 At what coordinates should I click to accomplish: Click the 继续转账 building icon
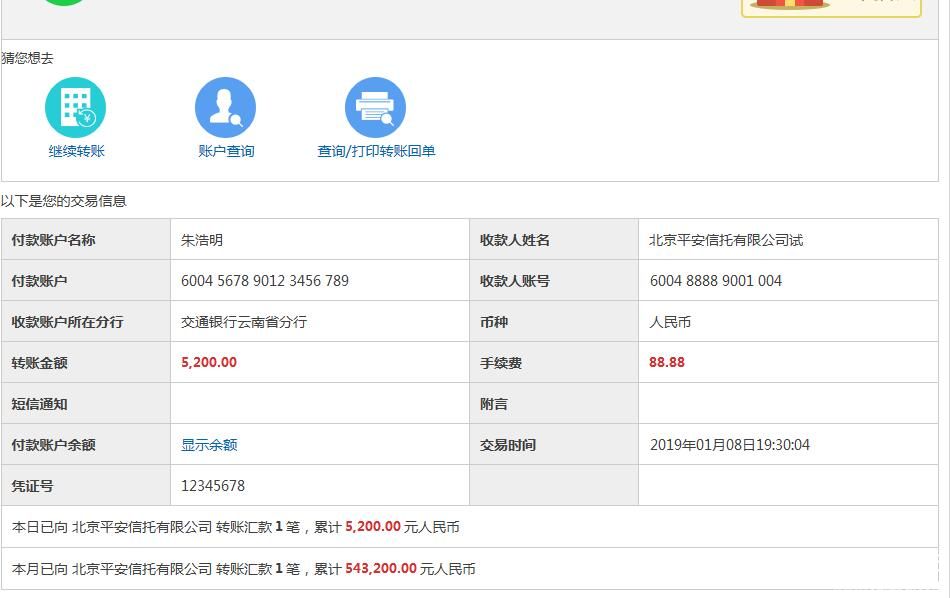pyautogui.click(x=75, y=108)
